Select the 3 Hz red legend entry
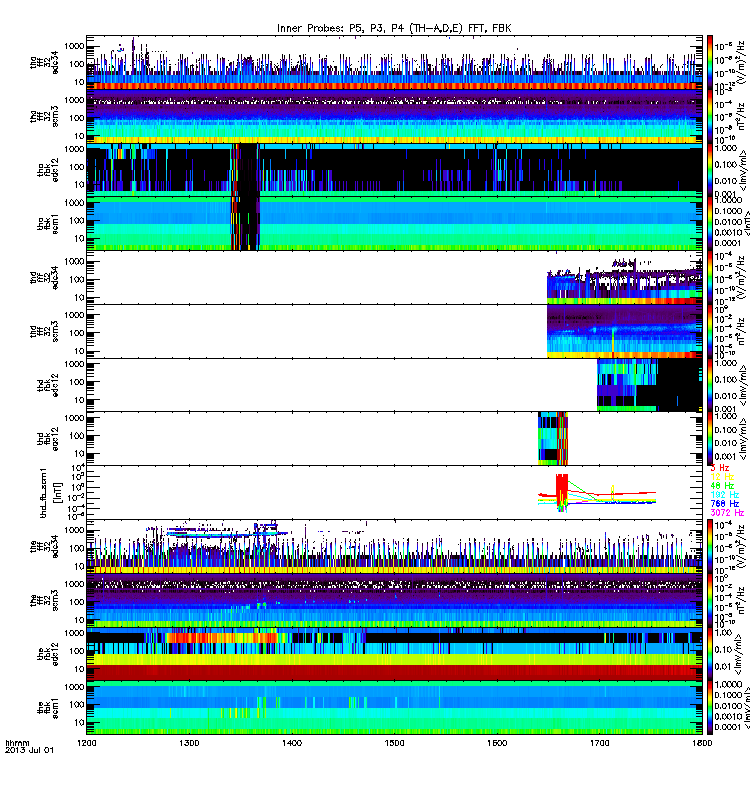This screenshot has height=800, width=750. [720, 467]
